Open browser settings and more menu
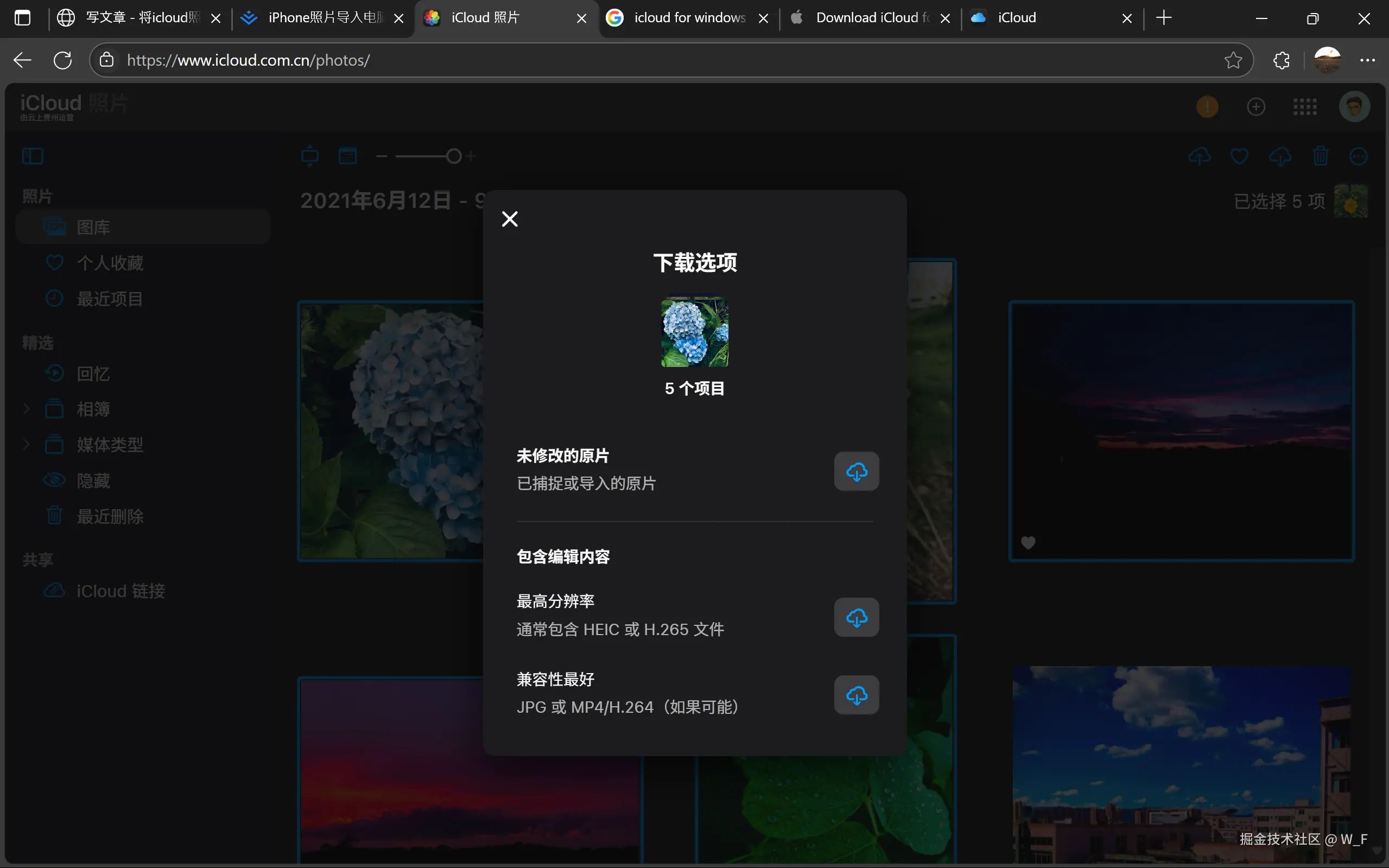This screenshot has height=868, width=1389. tap(1367, 60)
